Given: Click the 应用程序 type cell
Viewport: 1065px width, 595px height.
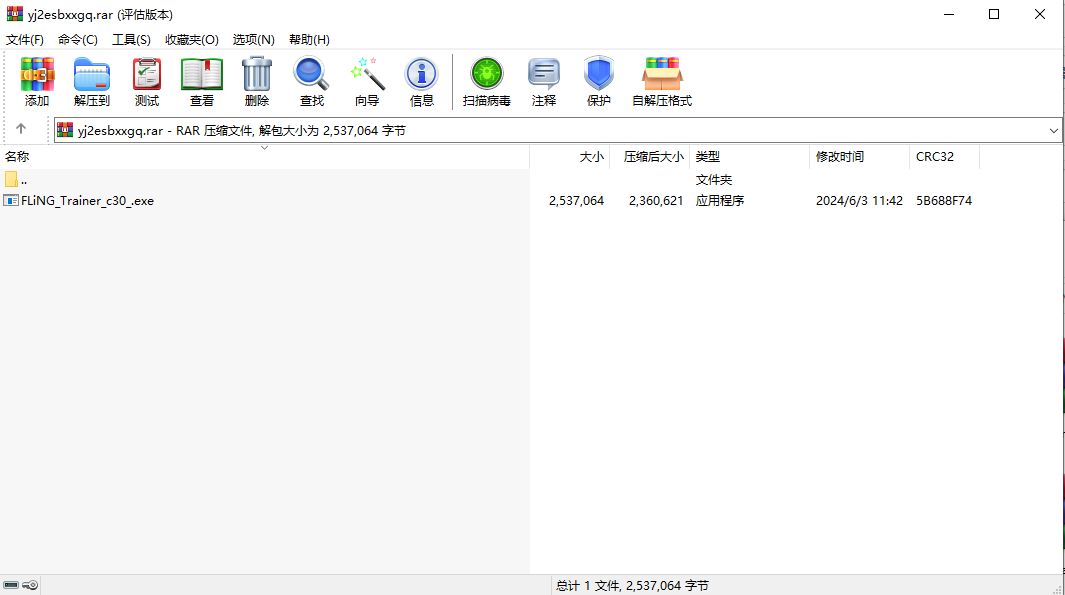Looking at the screenshot, I should 720,200.
